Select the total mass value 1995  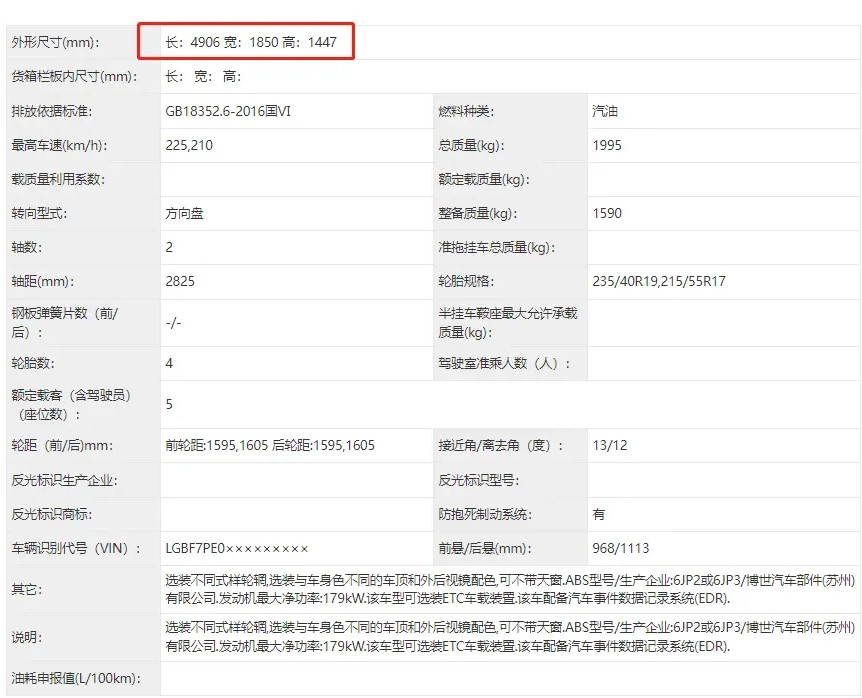[x=606, y=145]
